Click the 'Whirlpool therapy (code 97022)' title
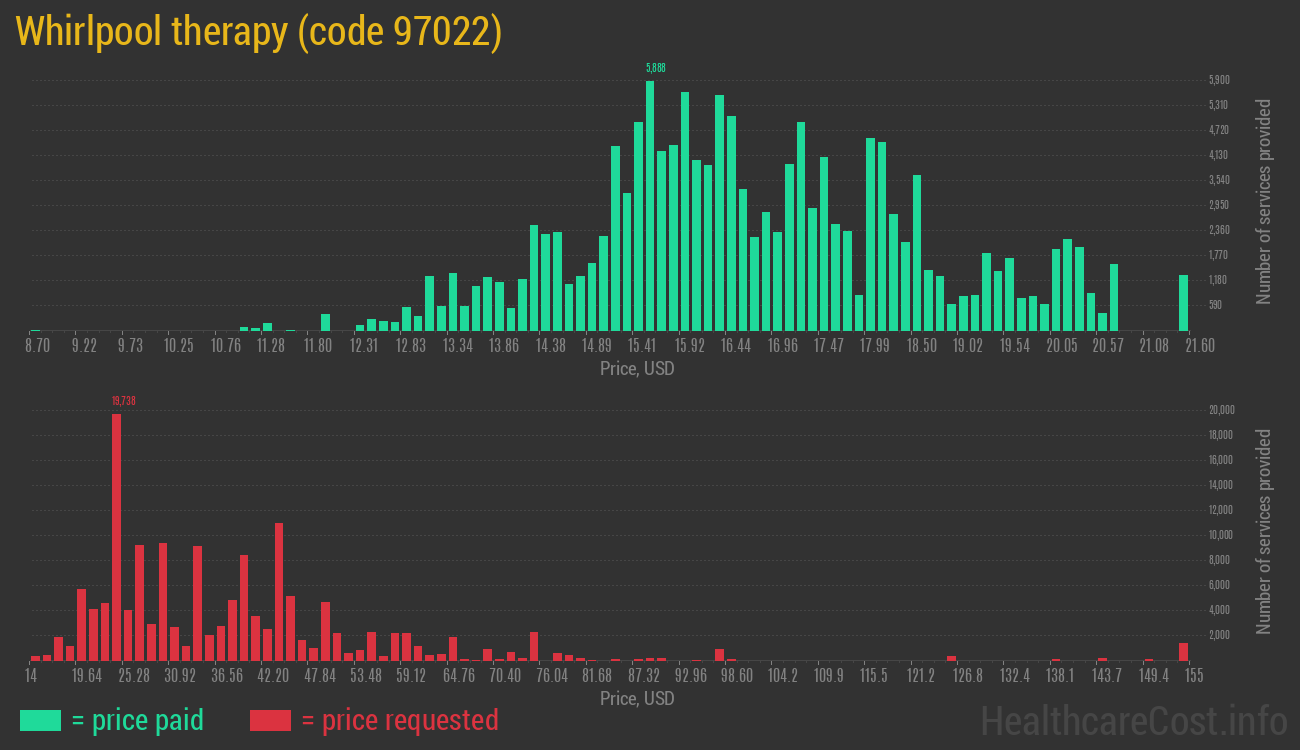Screen dimensions: 1300x750 click(258, 32)
